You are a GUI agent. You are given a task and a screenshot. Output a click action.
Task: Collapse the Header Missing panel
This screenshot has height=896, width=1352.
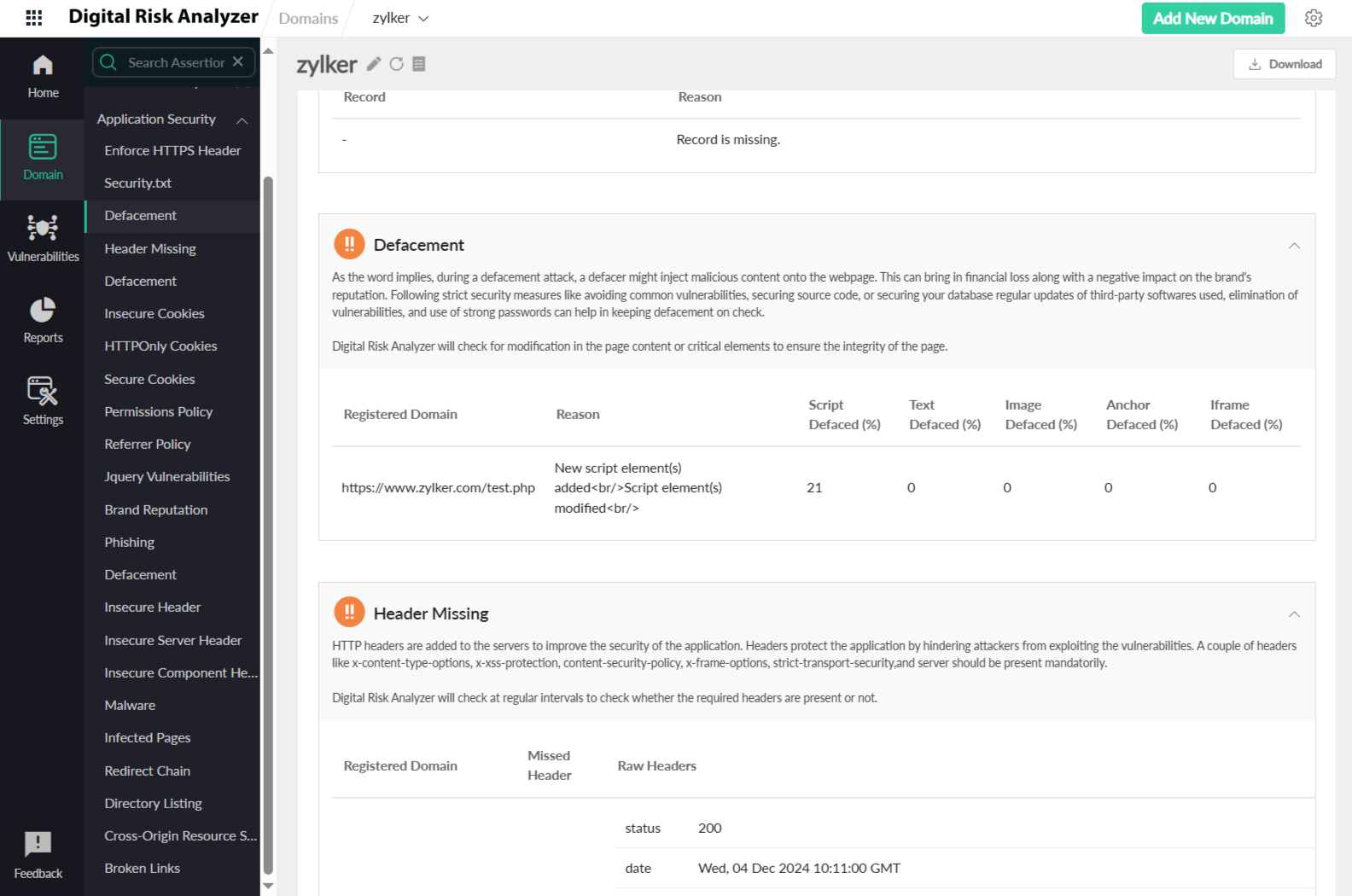1294,614
